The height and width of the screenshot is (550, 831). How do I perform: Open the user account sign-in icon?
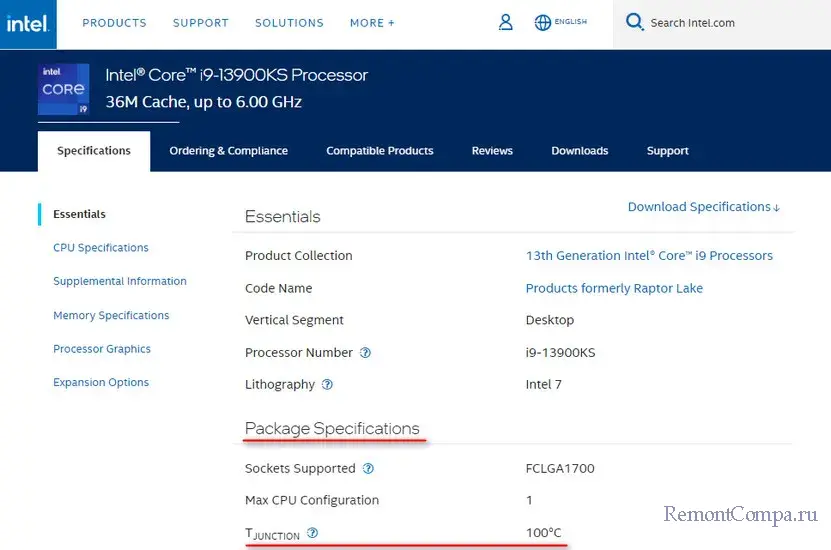point(505,22)
